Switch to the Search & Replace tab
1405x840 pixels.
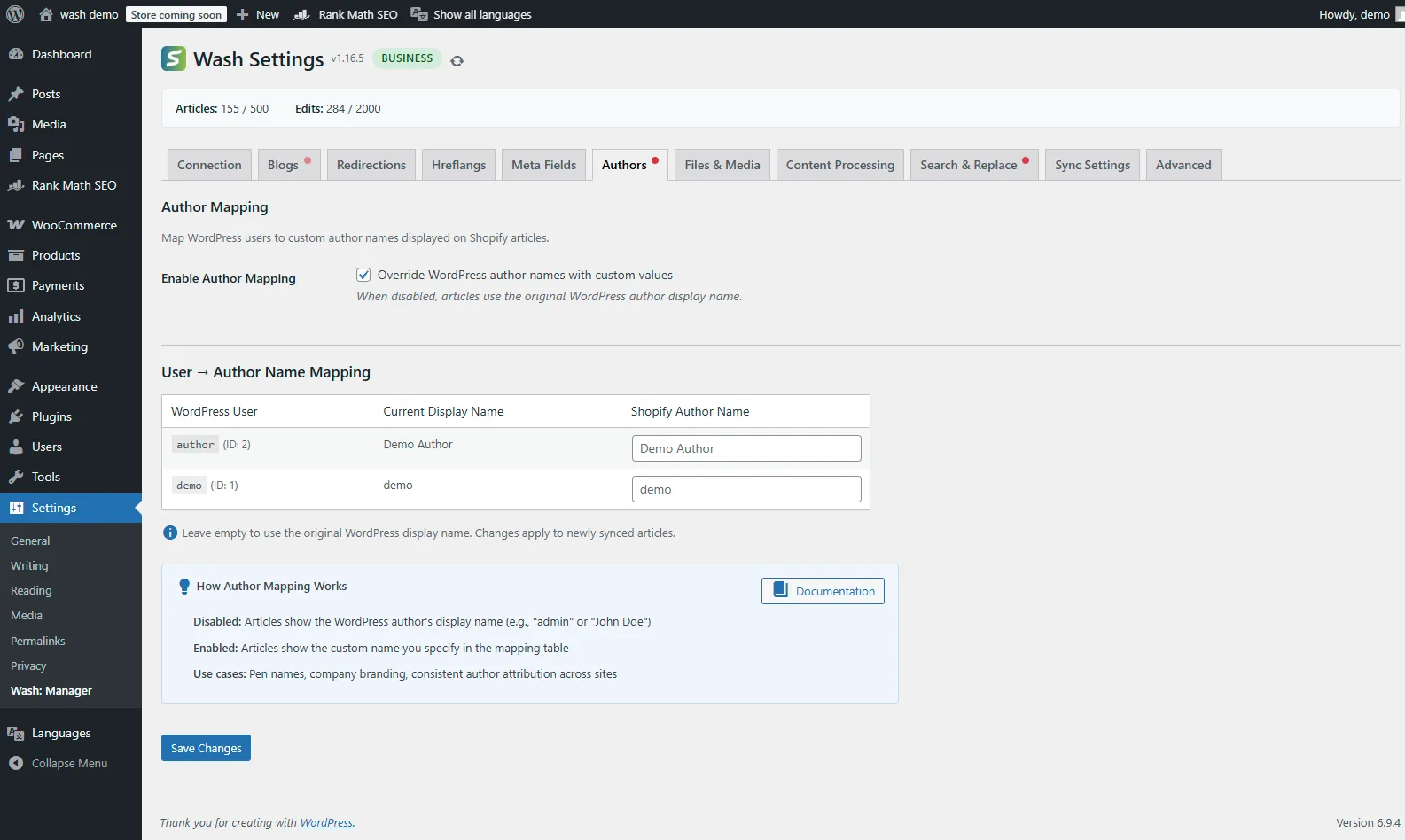pos(974,165)
